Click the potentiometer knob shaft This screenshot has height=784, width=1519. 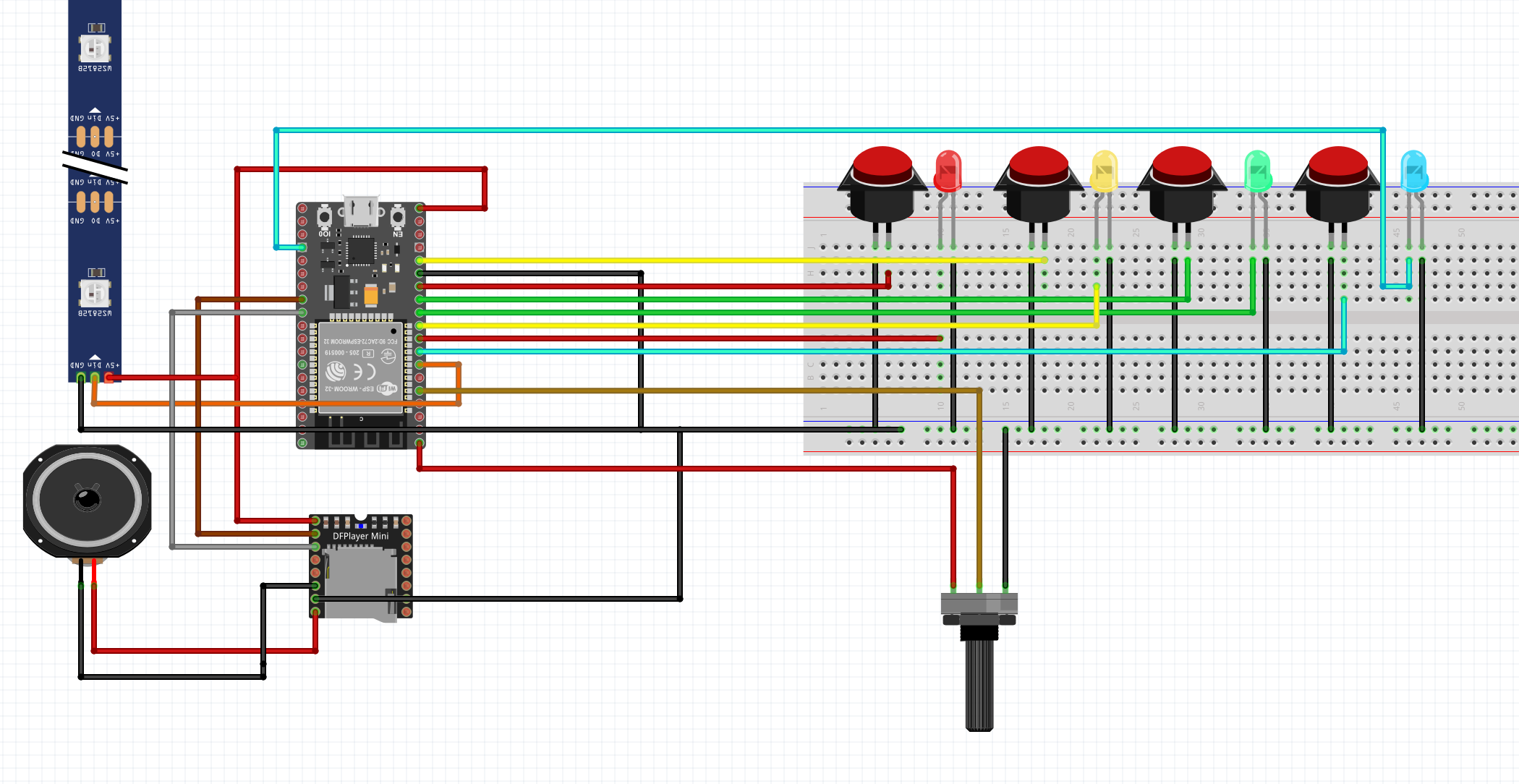(979, 683)
